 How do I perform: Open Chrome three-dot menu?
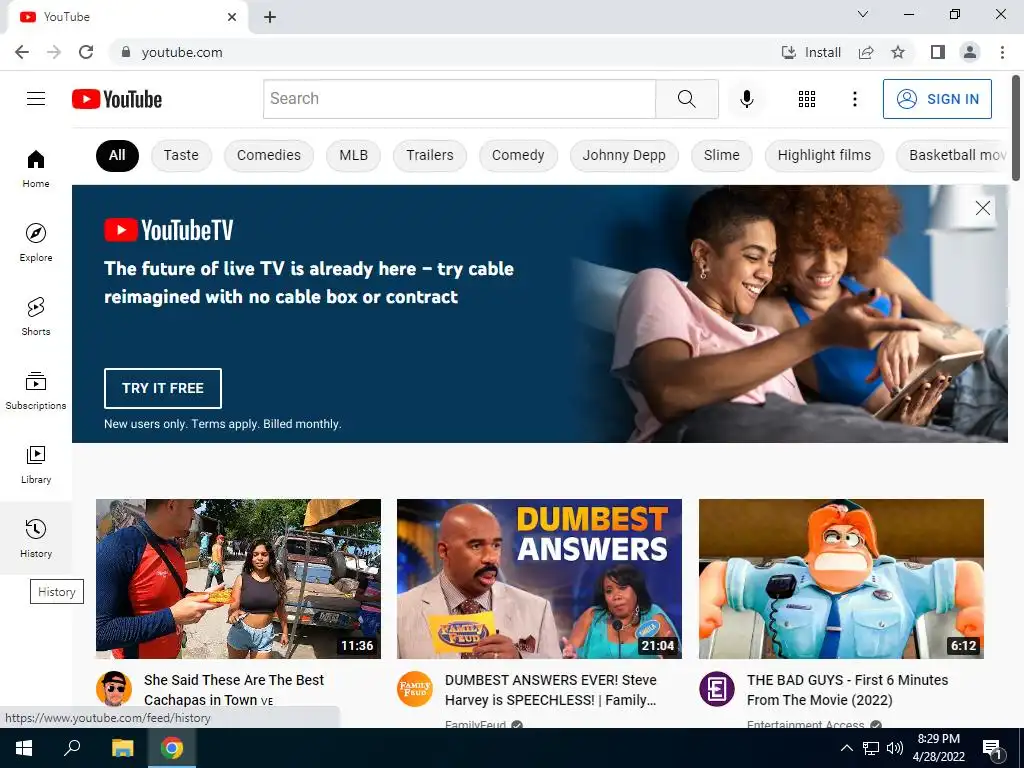pos(1002,52)
